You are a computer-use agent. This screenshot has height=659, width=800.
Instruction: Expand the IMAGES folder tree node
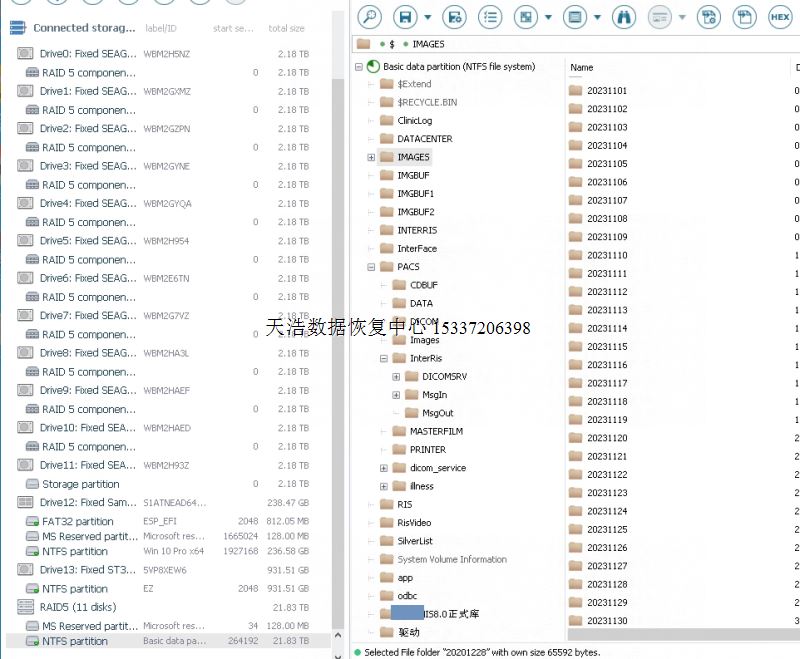(371, 157)
